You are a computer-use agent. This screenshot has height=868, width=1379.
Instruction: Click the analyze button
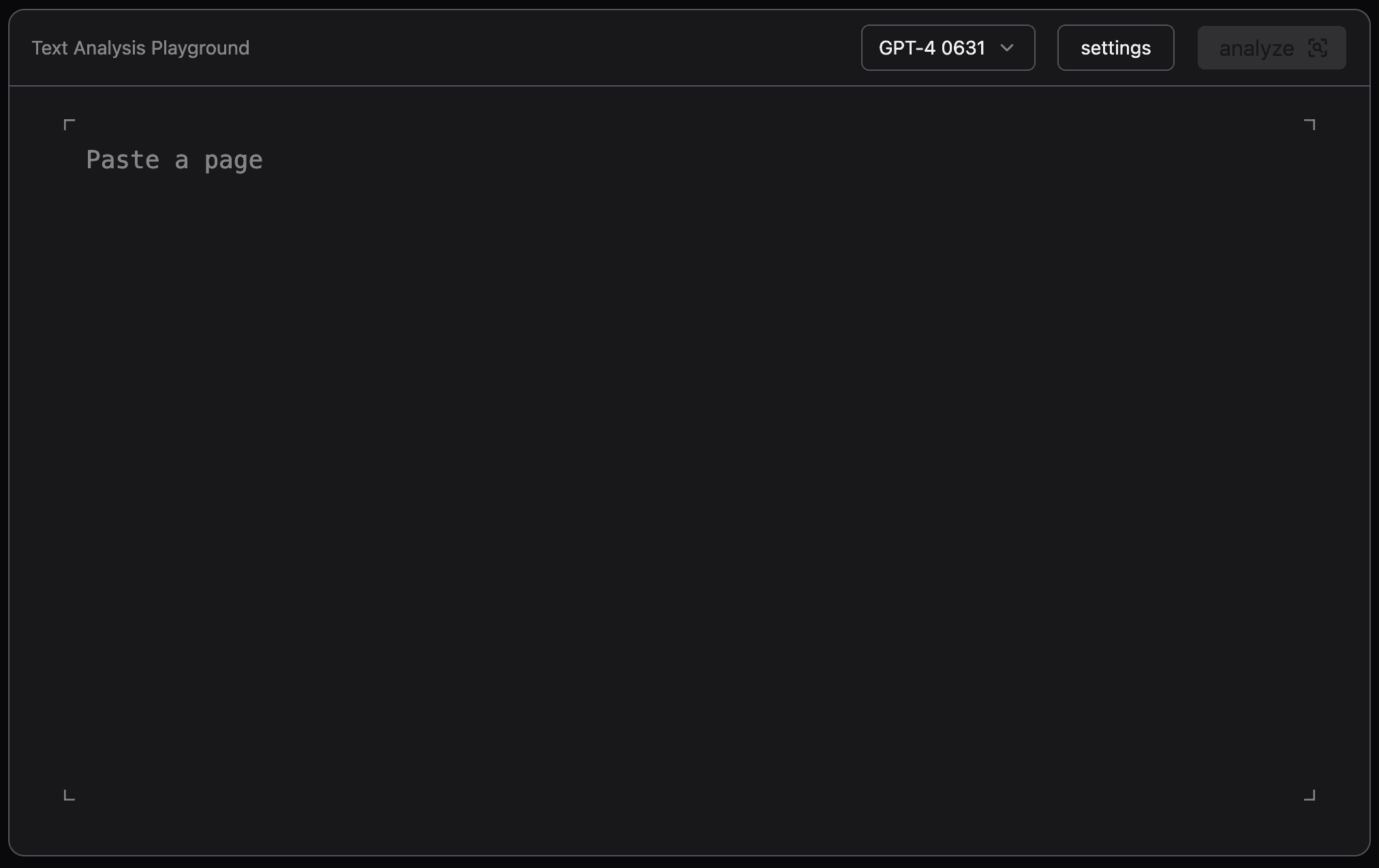(x=1271, y=48)
